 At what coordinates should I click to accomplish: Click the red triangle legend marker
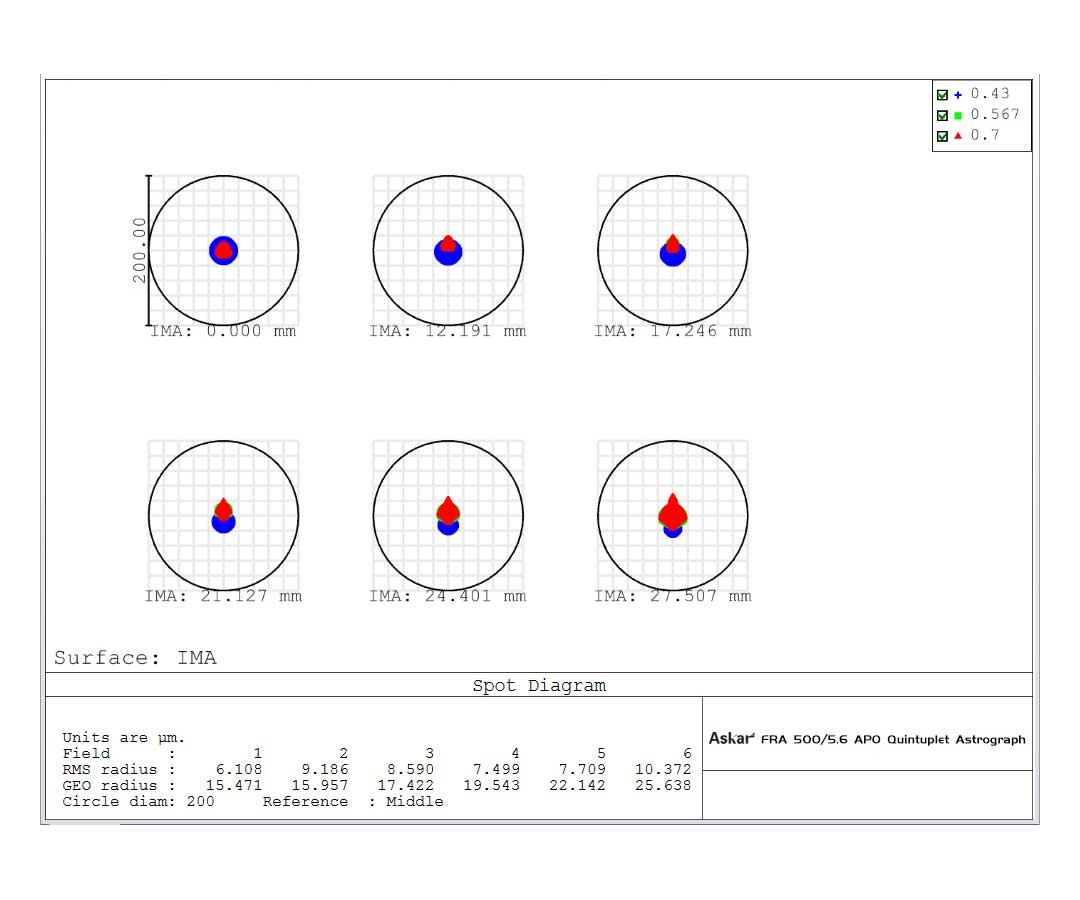958,136
